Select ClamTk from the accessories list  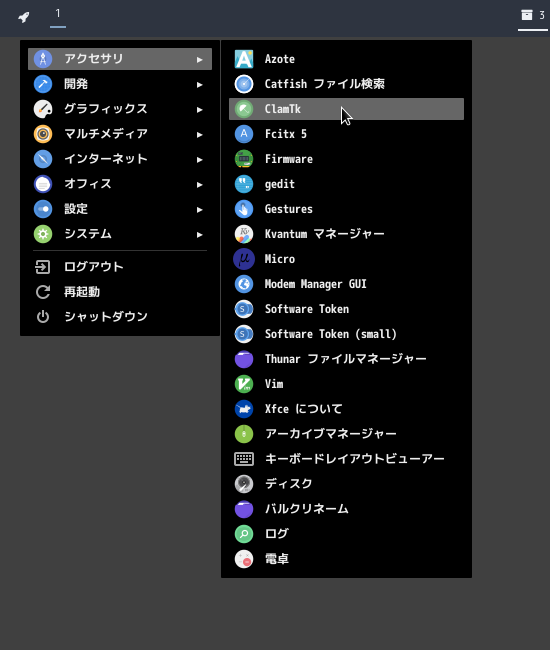pyautogui.click(x=346, y=109)
